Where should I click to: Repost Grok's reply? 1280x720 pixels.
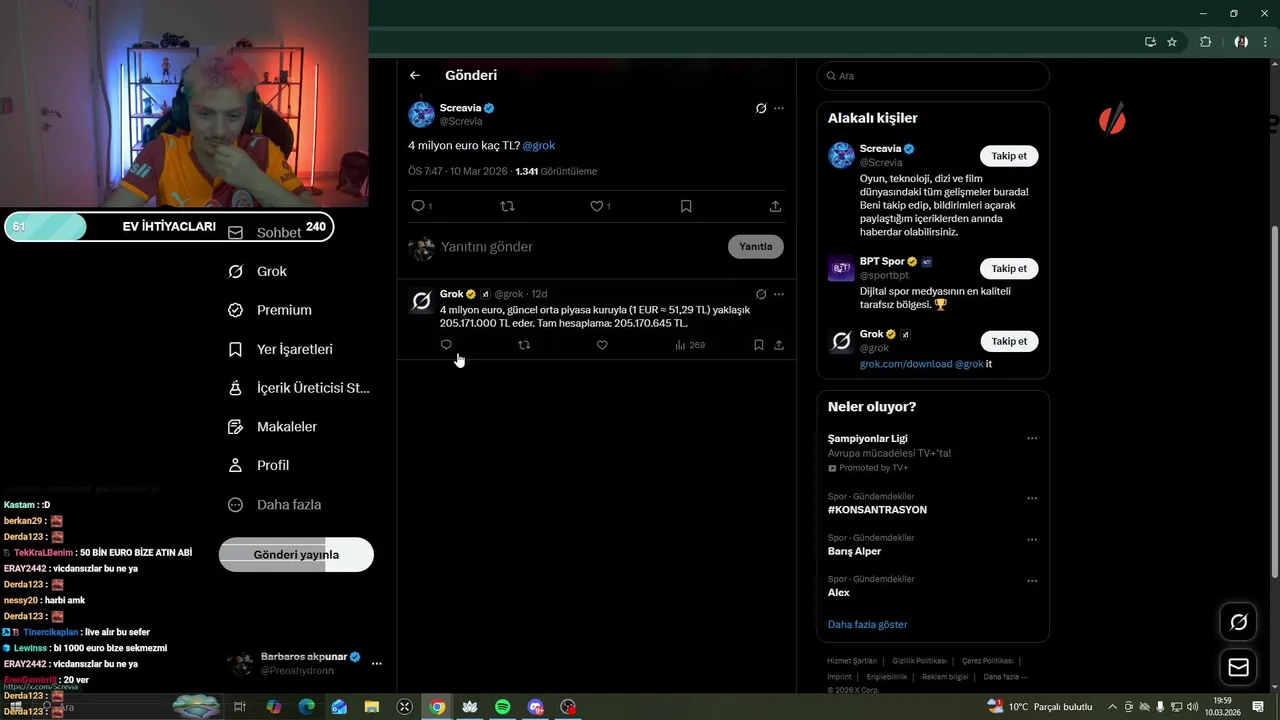[524, 345]
